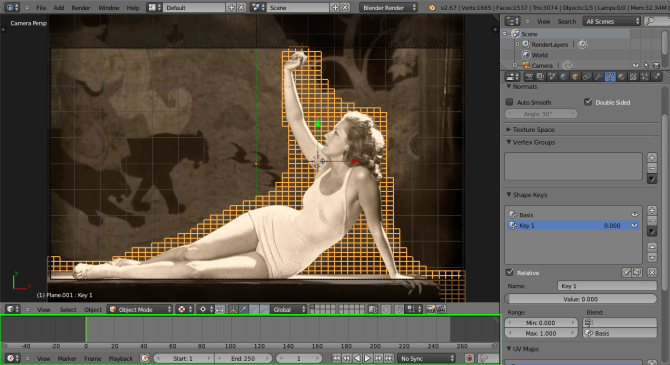Open the Material properties sphere icon
670x365 pixels.
click(621, 77)
